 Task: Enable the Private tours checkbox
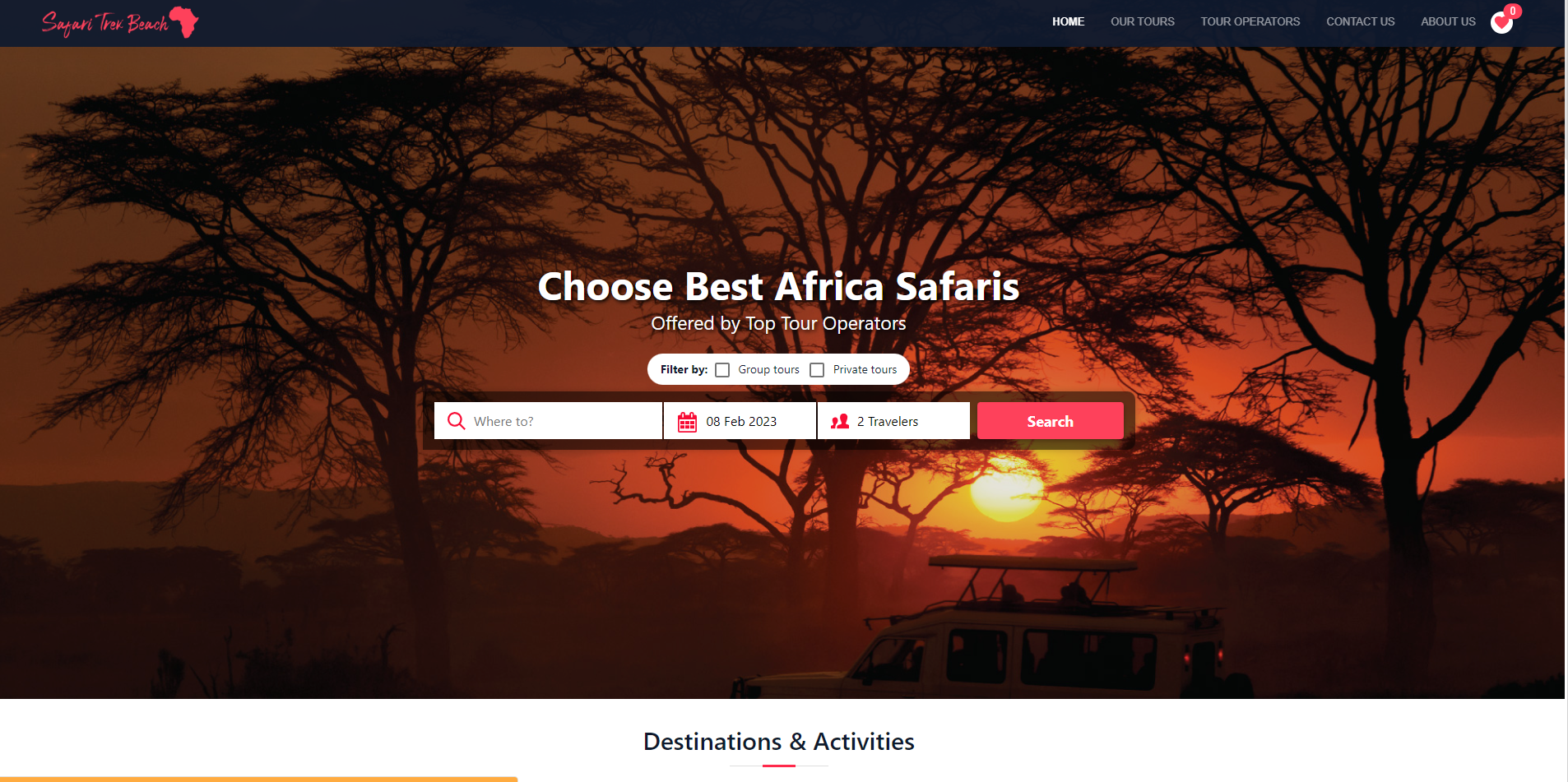coord(817,370)
